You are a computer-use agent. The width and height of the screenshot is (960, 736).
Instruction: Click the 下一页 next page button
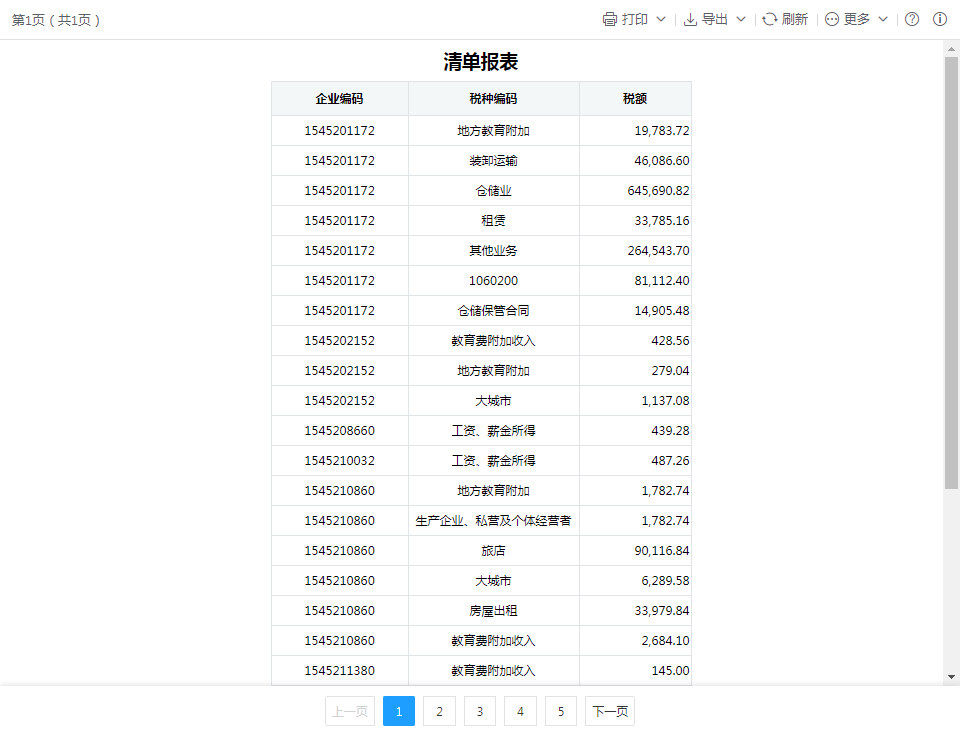(x=610, y=711)
